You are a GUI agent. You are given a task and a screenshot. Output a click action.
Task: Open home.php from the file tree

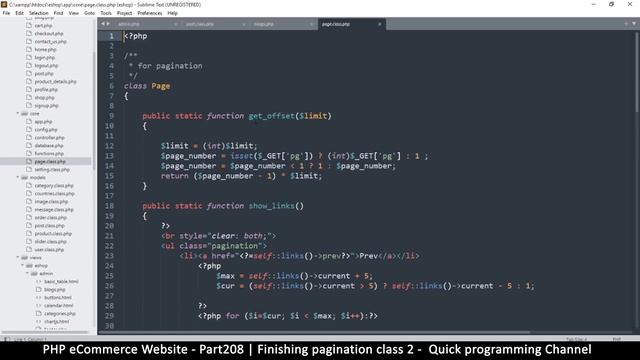tap(45, 49)
